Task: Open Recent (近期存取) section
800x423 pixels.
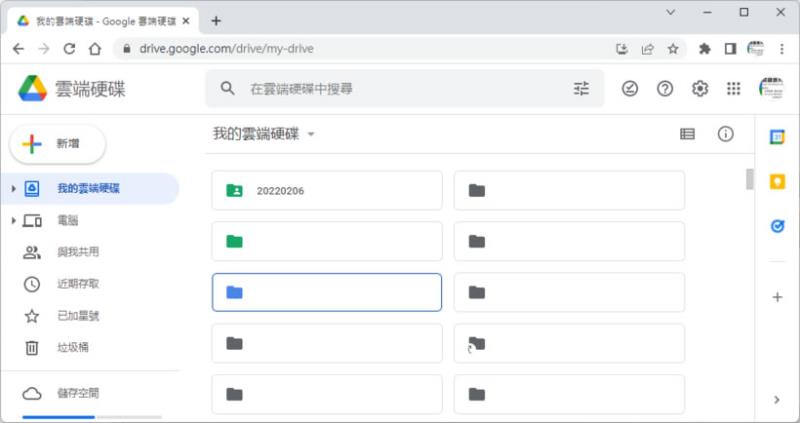Action: [78, 284]
